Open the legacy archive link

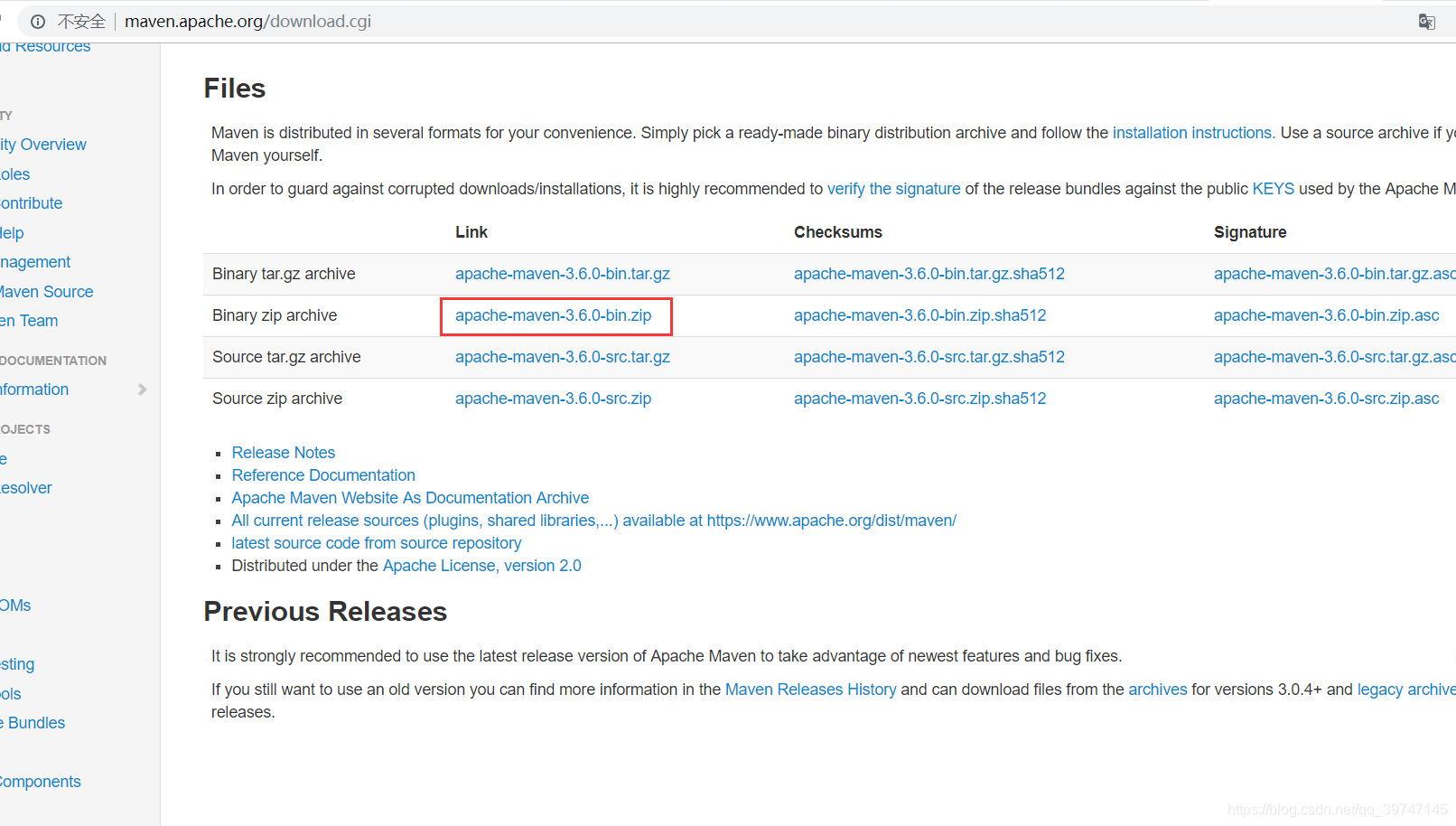coord(1406,690)
